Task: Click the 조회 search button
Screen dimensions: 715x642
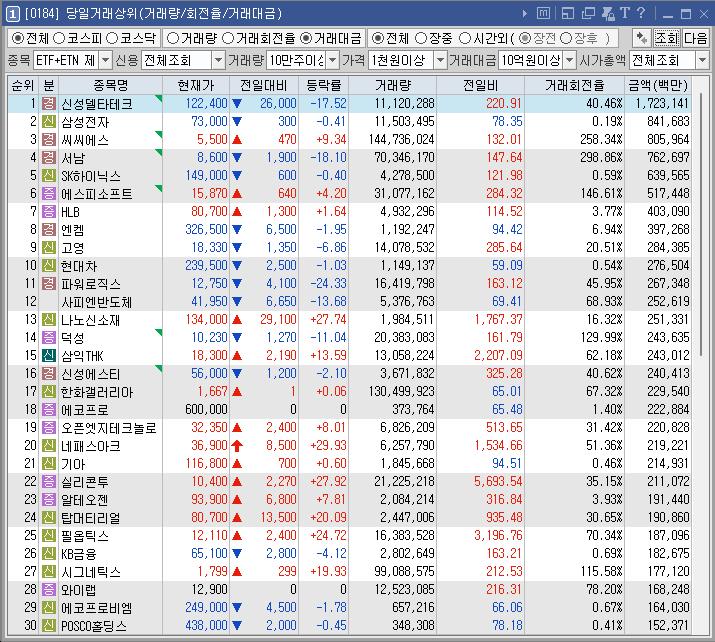Action: point(667,38)
